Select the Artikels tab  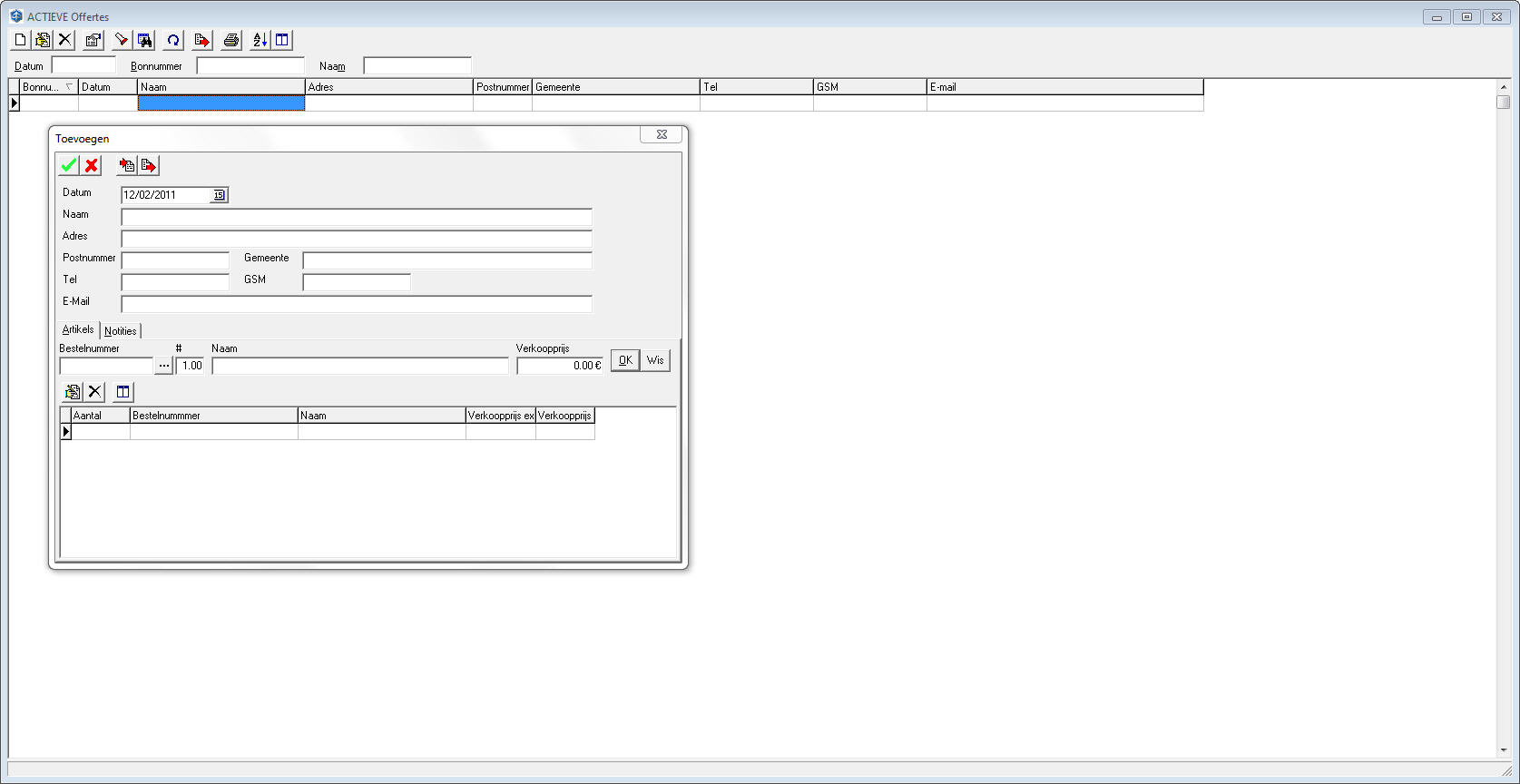coord(78,329)
